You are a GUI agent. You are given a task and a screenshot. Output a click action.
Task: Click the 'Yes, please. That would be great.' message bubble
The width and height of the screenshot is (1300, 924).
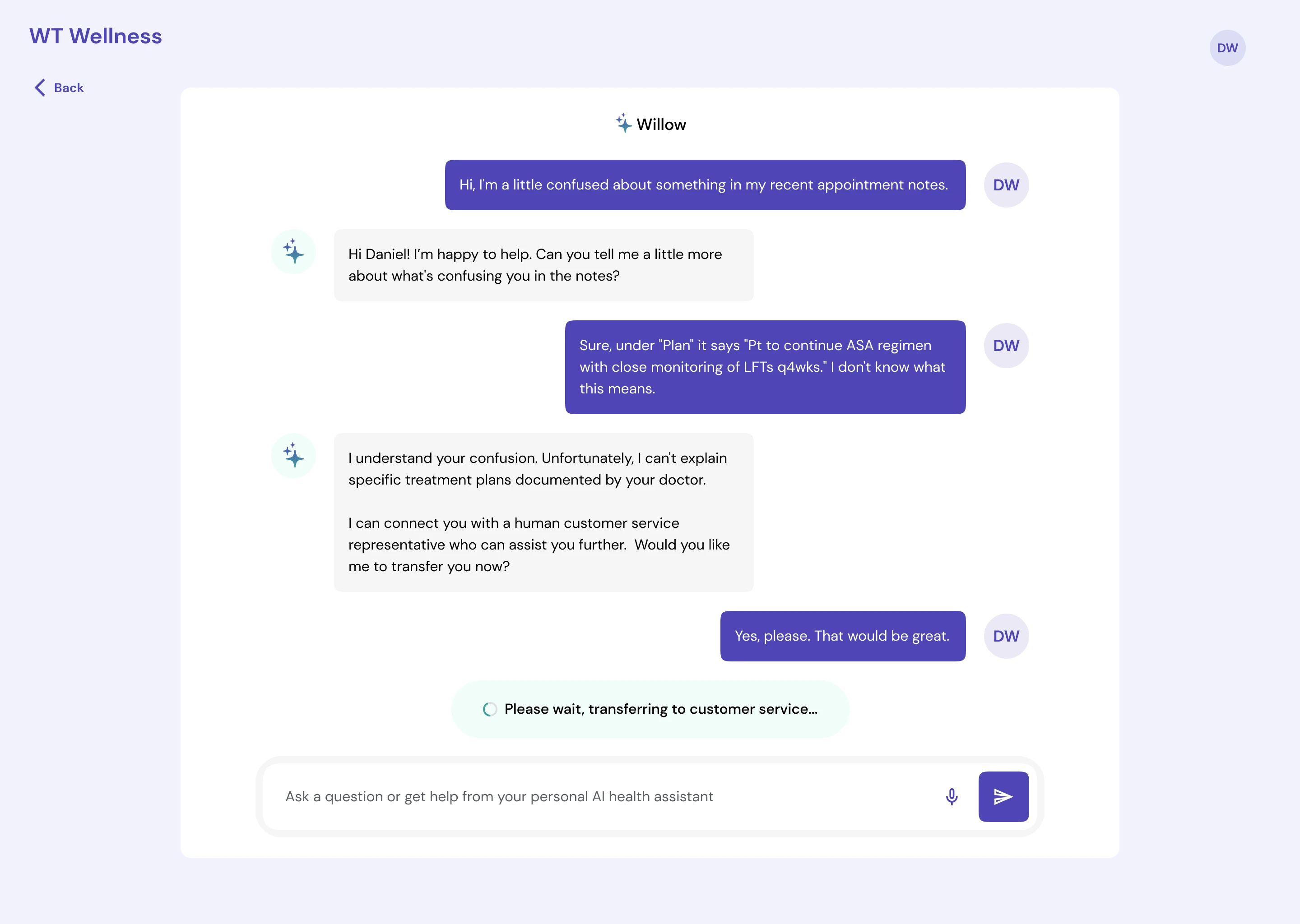842,636
